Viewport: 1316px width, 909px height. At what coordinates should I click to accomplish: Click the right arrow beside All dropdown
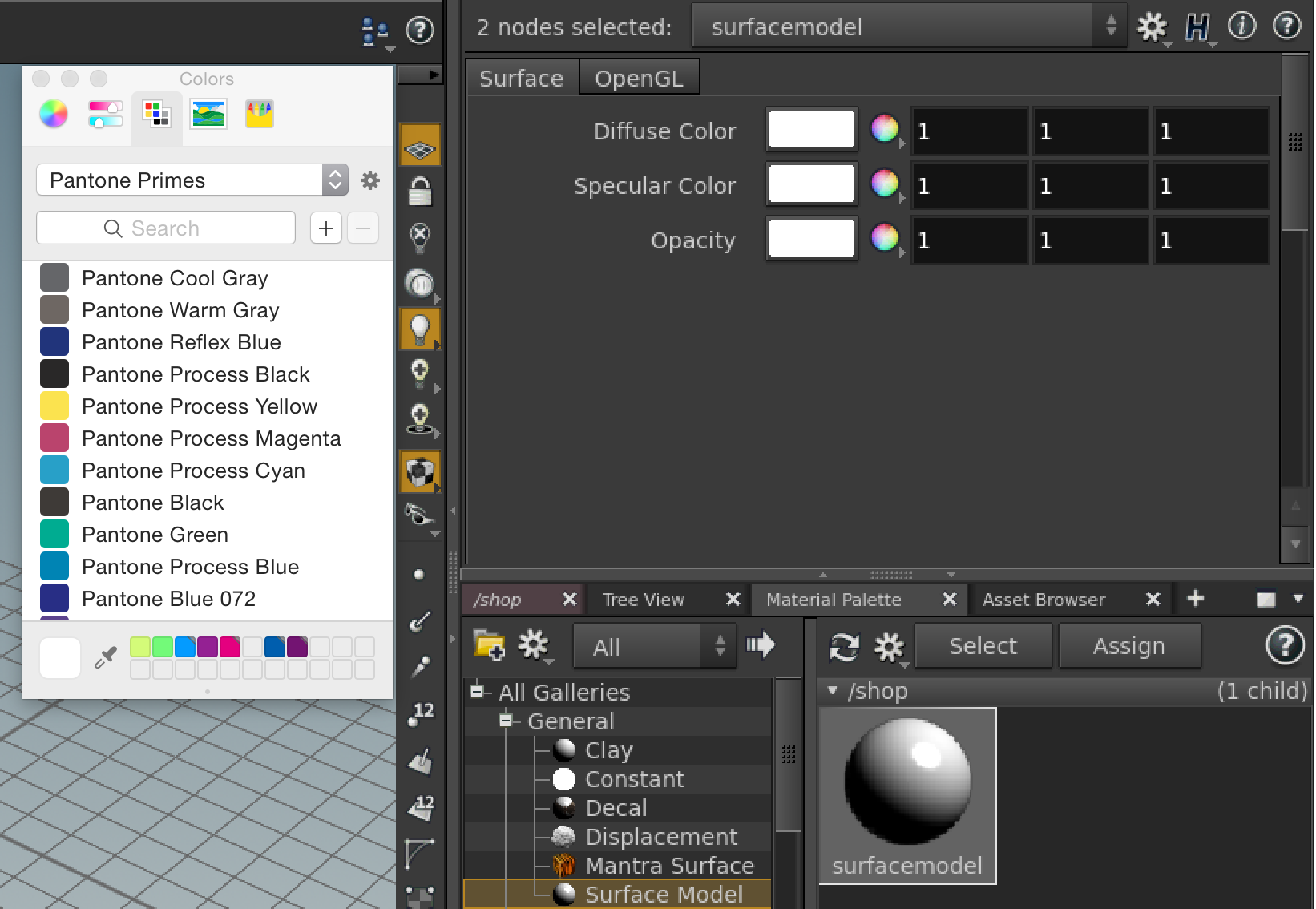pos(760,644)
